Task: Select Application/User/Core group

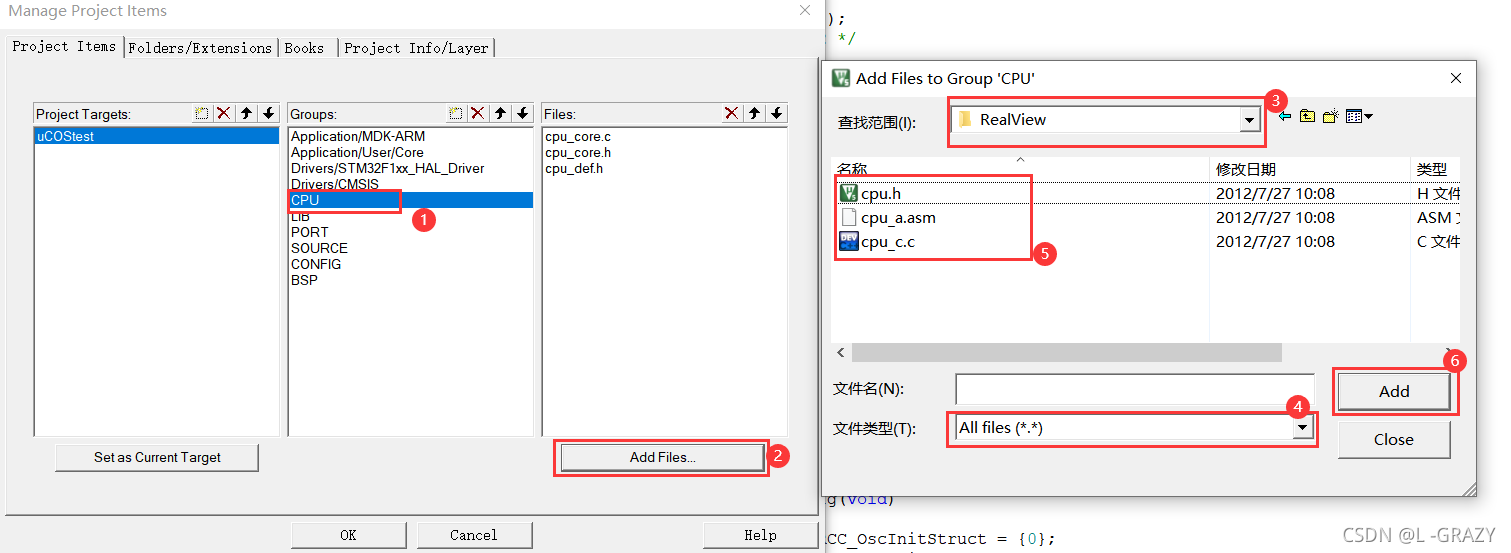Action: tap(357, 152)
